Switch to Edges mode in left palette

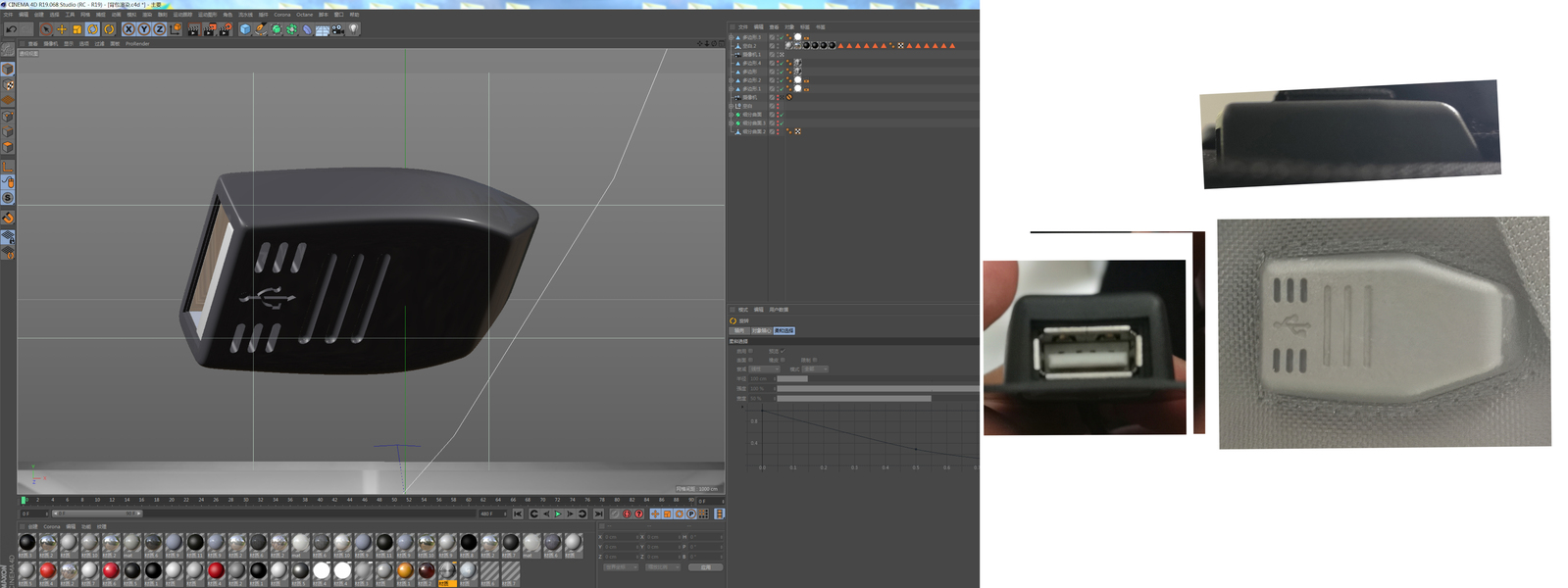click(7, 132)
